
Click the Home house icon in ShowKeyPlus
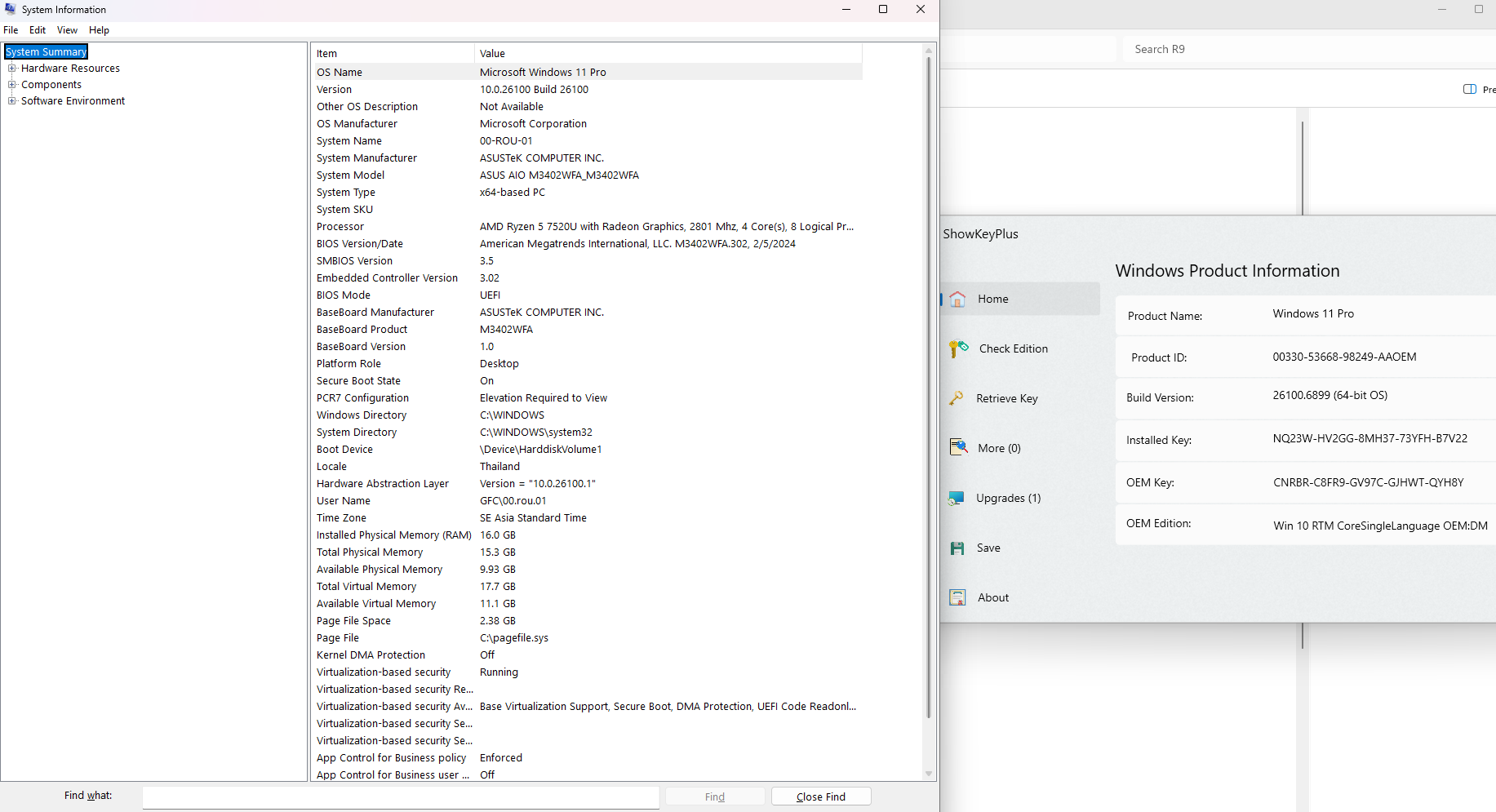click(957, 300)
